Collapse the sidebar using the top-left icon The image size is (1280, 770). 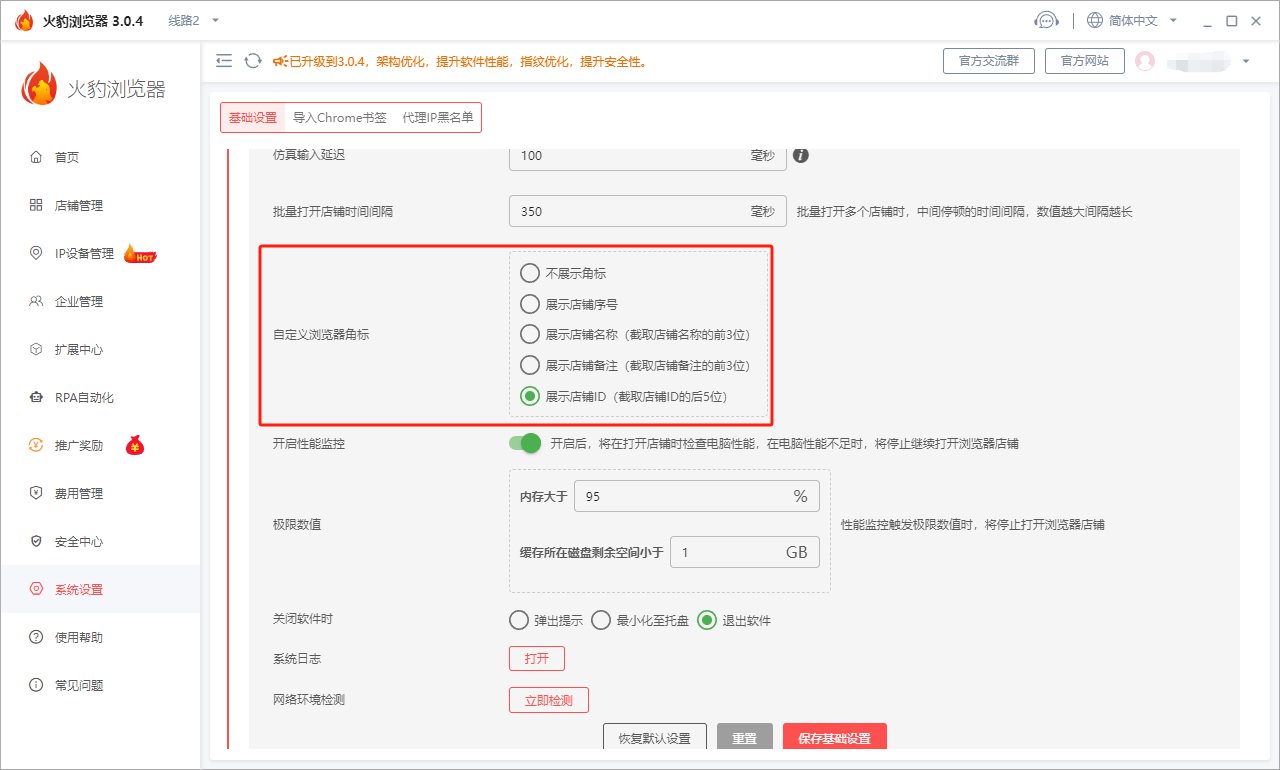(x=224, y=60)
